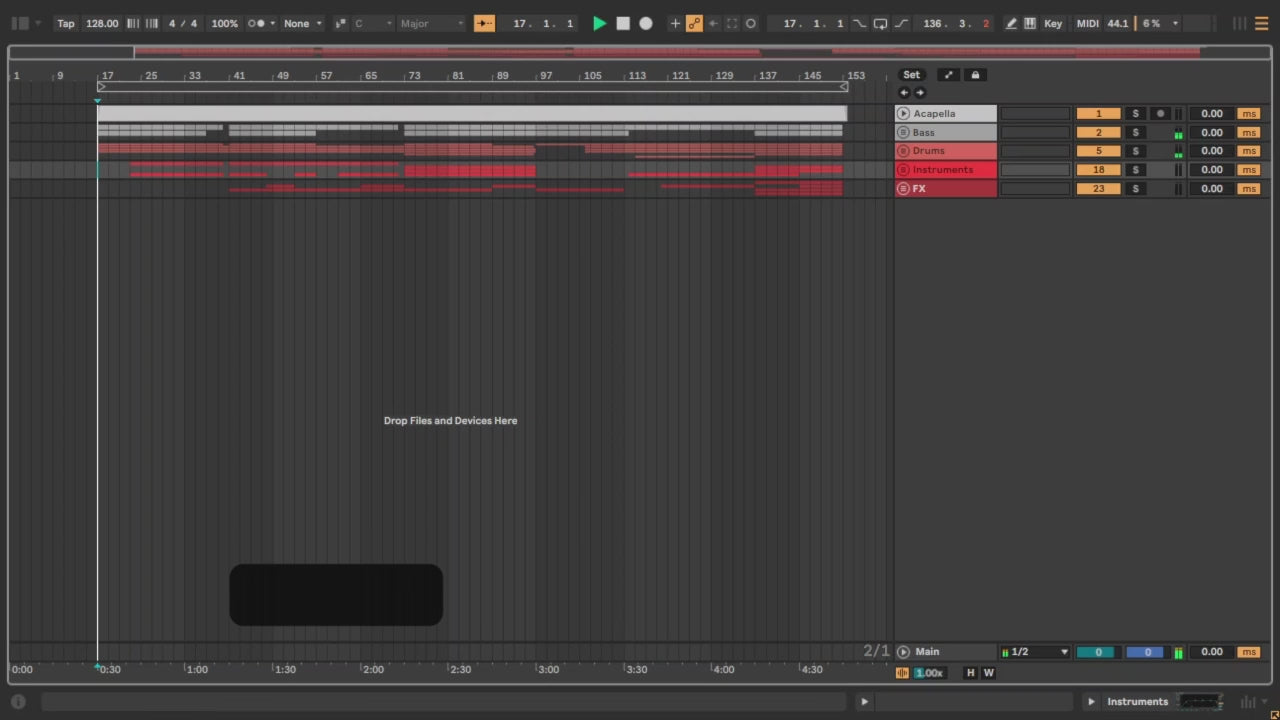Enable the Draw Mode pencil
The image size is (1280, 720).
(1011, 23)
